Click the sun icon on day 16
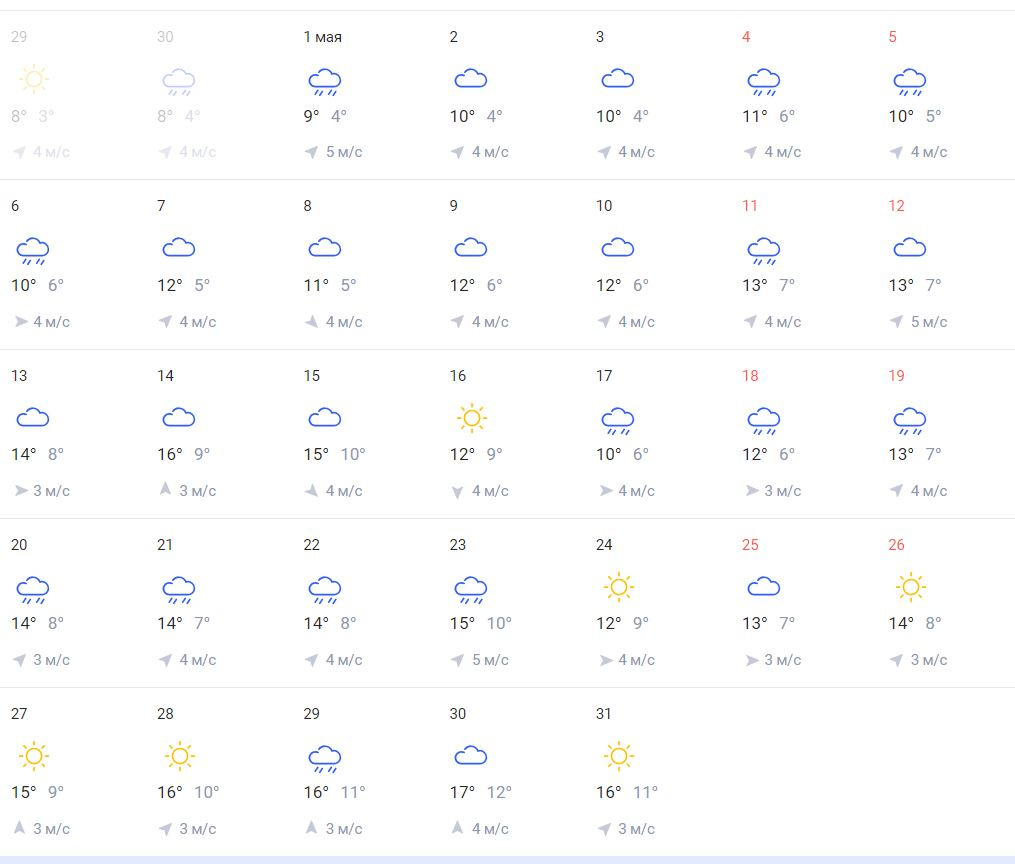1015x864 pixels. [470, 418]
